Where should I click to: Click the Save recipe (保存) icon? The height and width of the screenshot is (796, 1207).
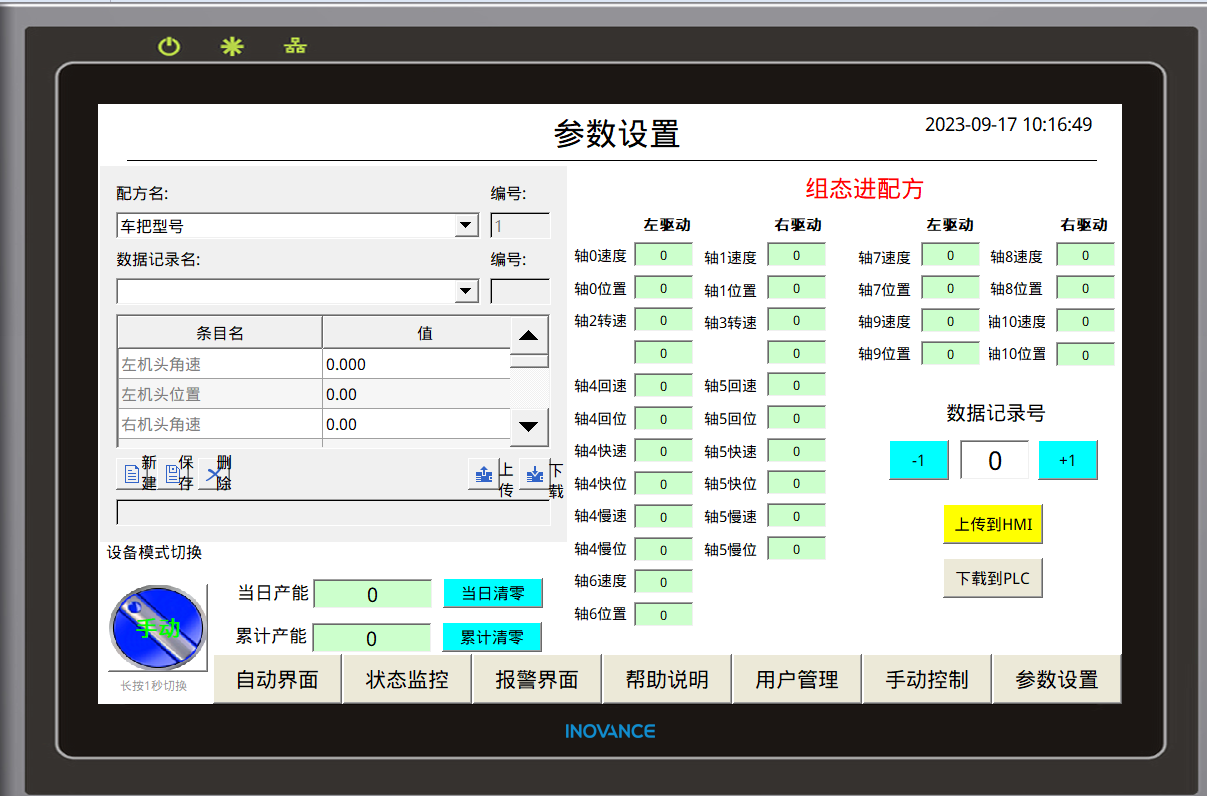click(x=173, y=474)
